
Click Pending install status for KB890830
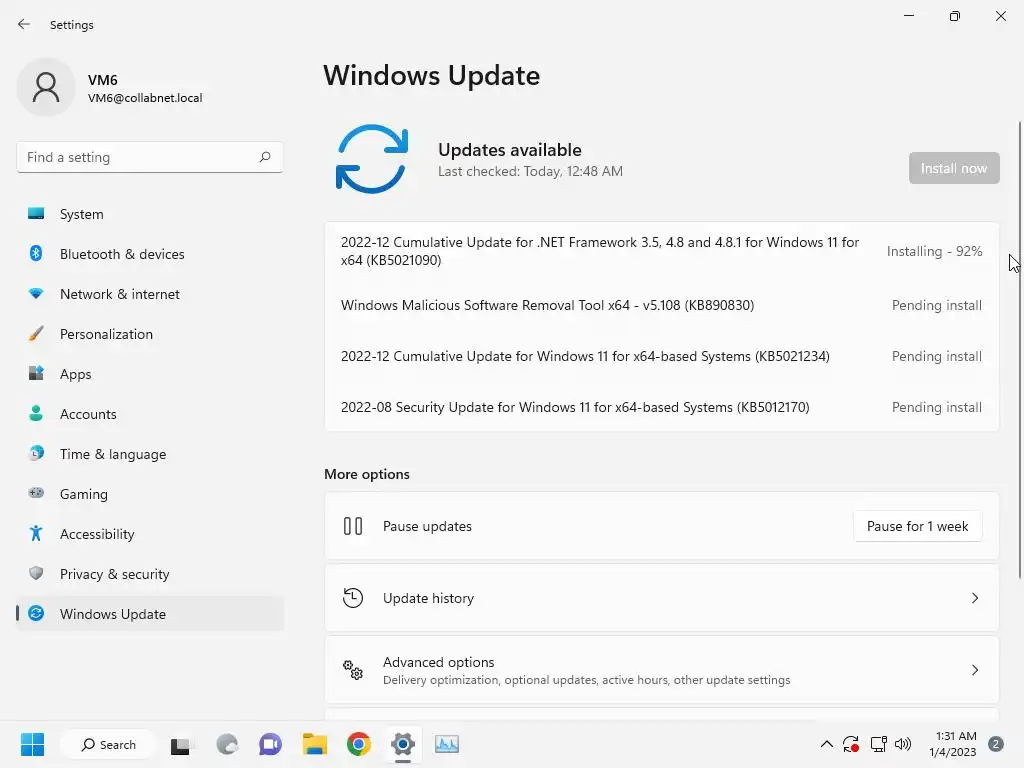(936, 305)
